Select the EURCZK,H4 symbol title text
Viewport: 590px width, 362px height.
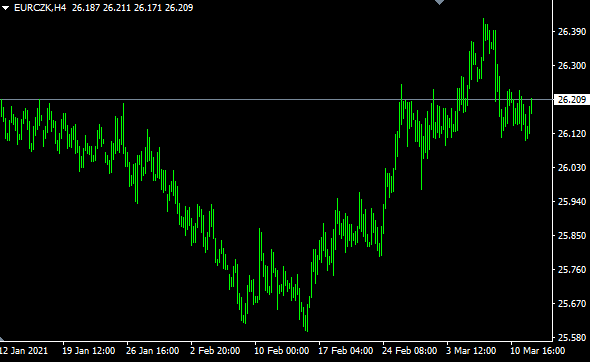point(40,8)
